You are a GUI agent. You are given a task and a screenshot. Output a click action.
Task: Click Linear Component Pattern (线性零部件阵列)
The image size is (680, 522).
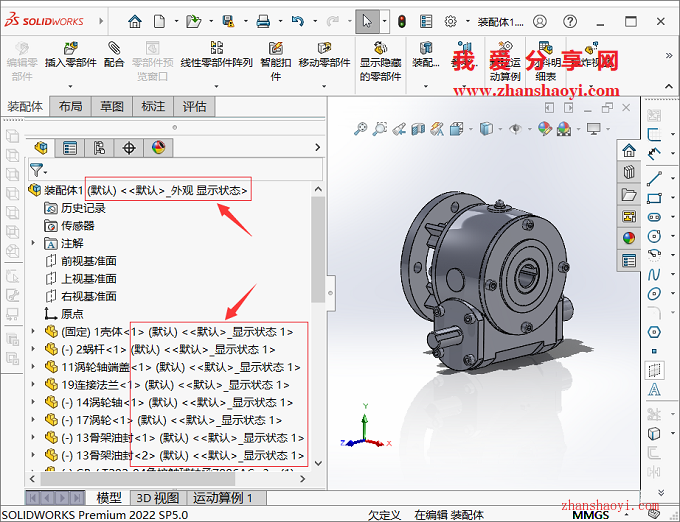(x=216, y=55)
